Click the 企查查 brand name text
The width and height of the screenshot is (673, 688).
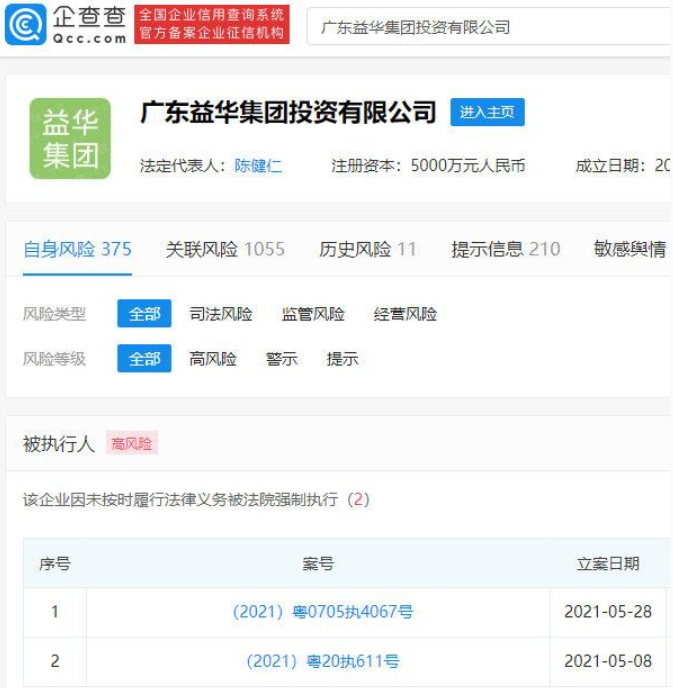(89, 18)
